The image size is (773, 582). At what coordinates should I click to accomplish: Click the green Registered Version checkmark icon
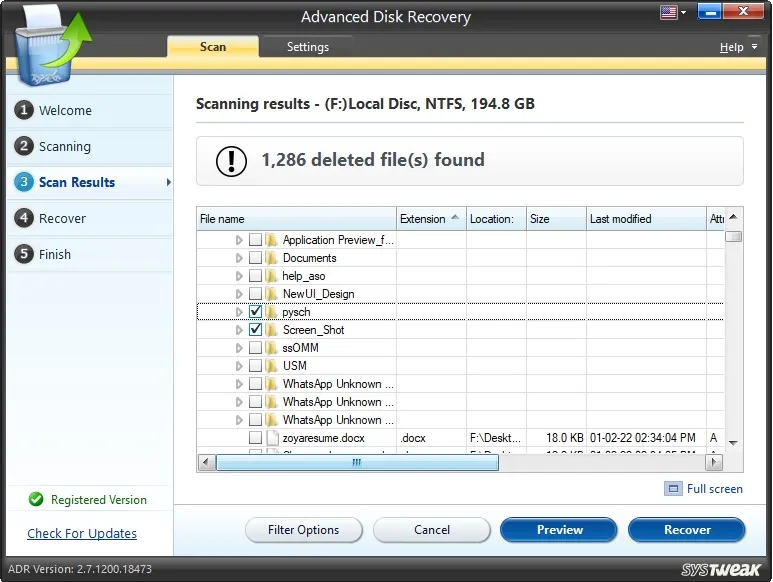click(x=36, y=499)
